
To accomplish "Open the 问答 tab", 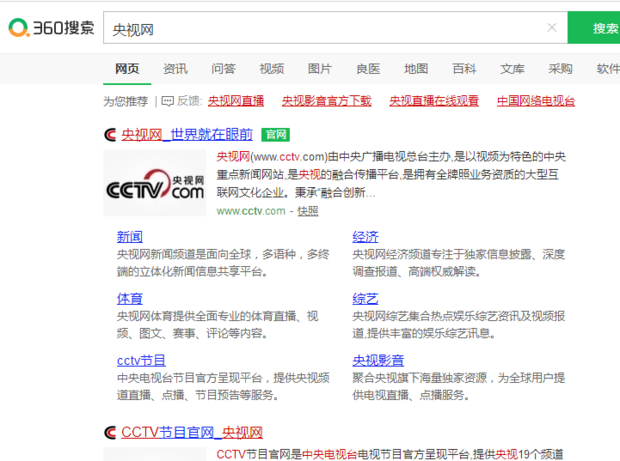I will point(223,69).
